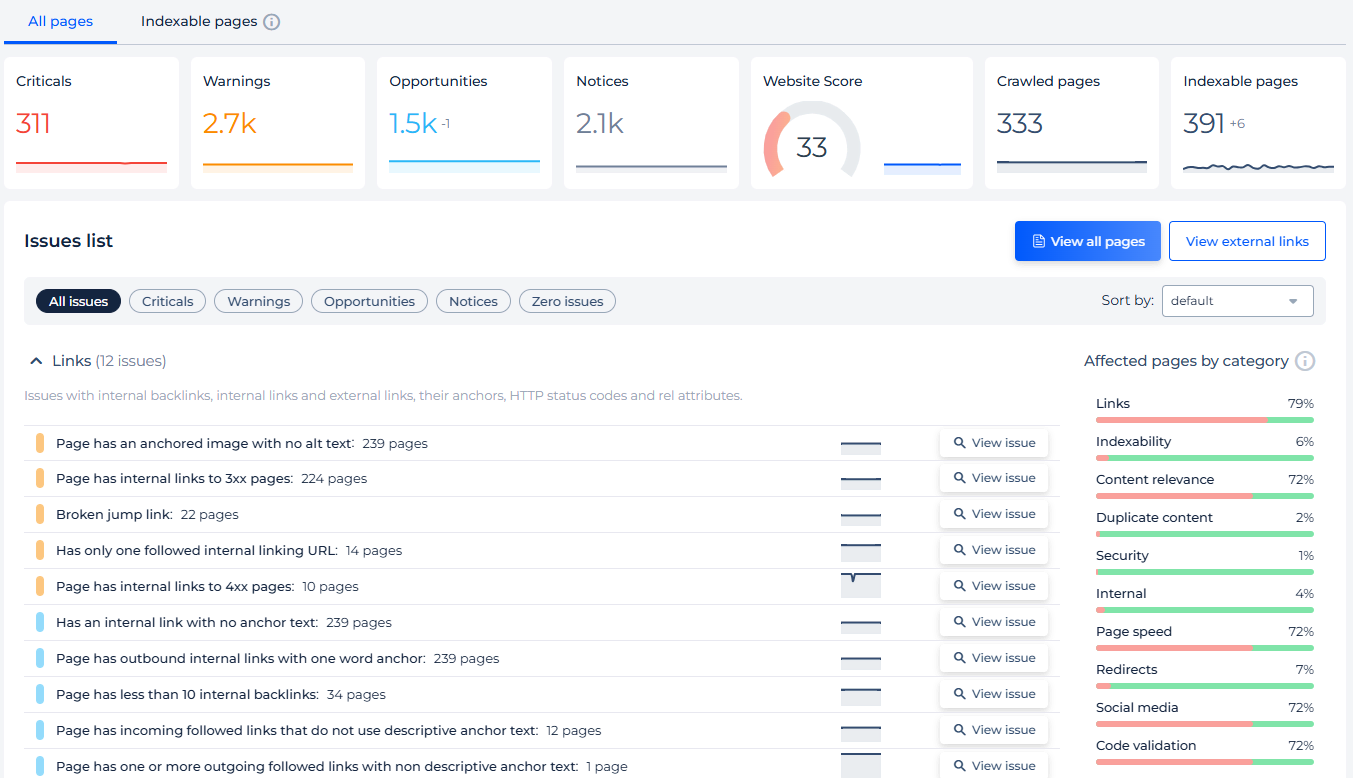Click the View external links button
The image size is (1353, 778).
[1246, 240]
